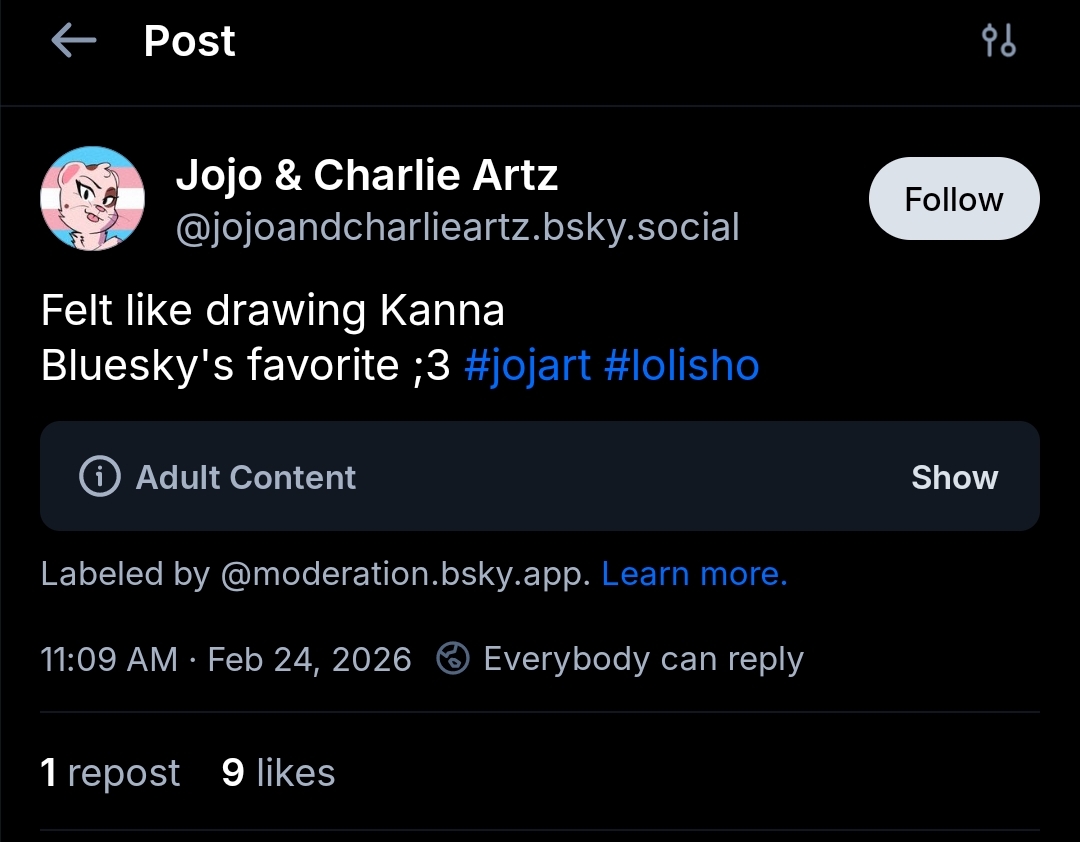Open thread preferences settings icon
1080x842 pixels.
click(998, 41)
